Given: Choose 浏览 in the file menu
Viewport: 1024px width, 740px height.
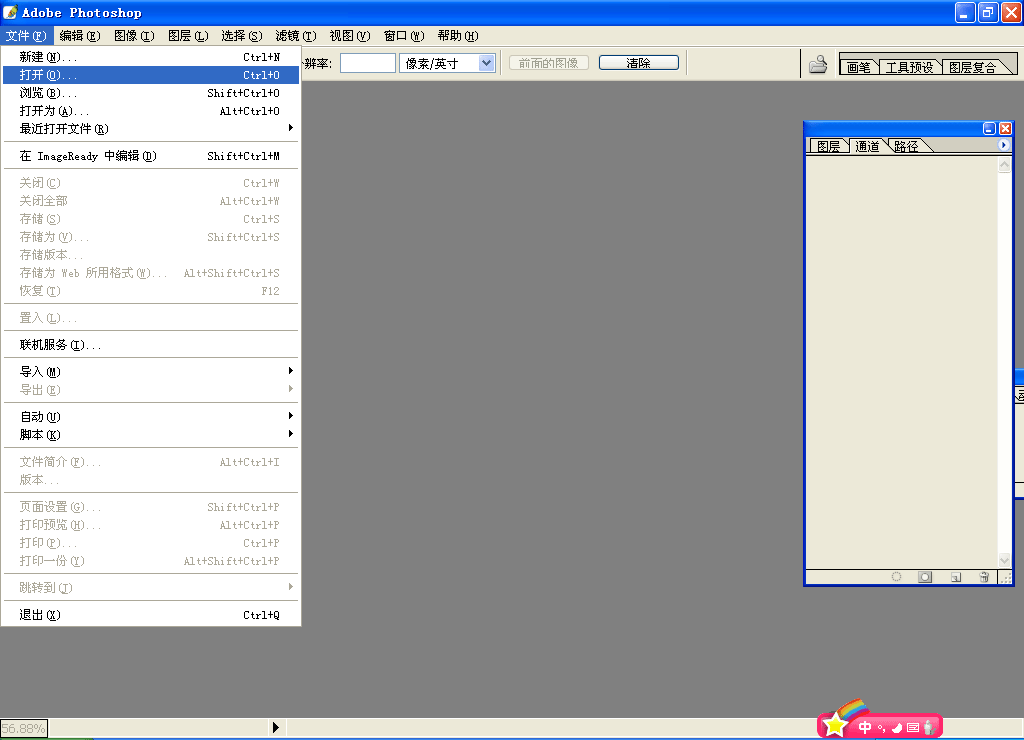Looking at the screenshot, I should click(151, 93).
